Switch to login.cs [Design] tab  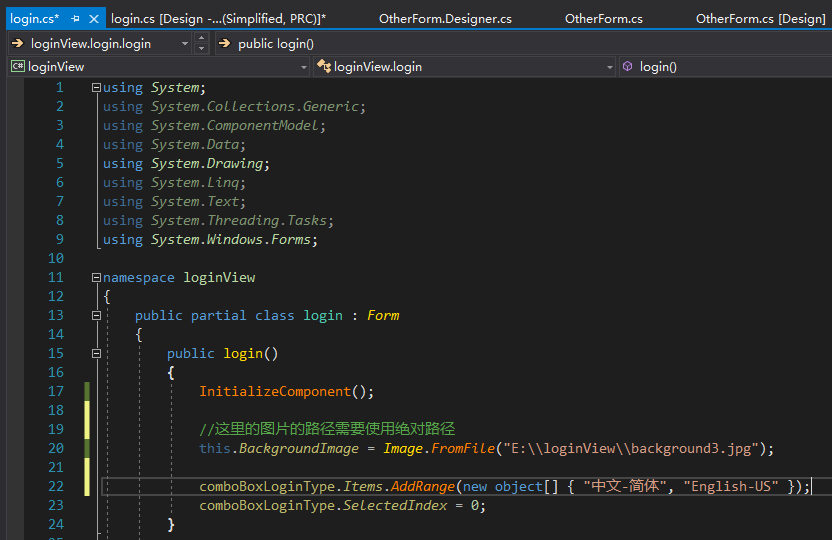[218, 19]
